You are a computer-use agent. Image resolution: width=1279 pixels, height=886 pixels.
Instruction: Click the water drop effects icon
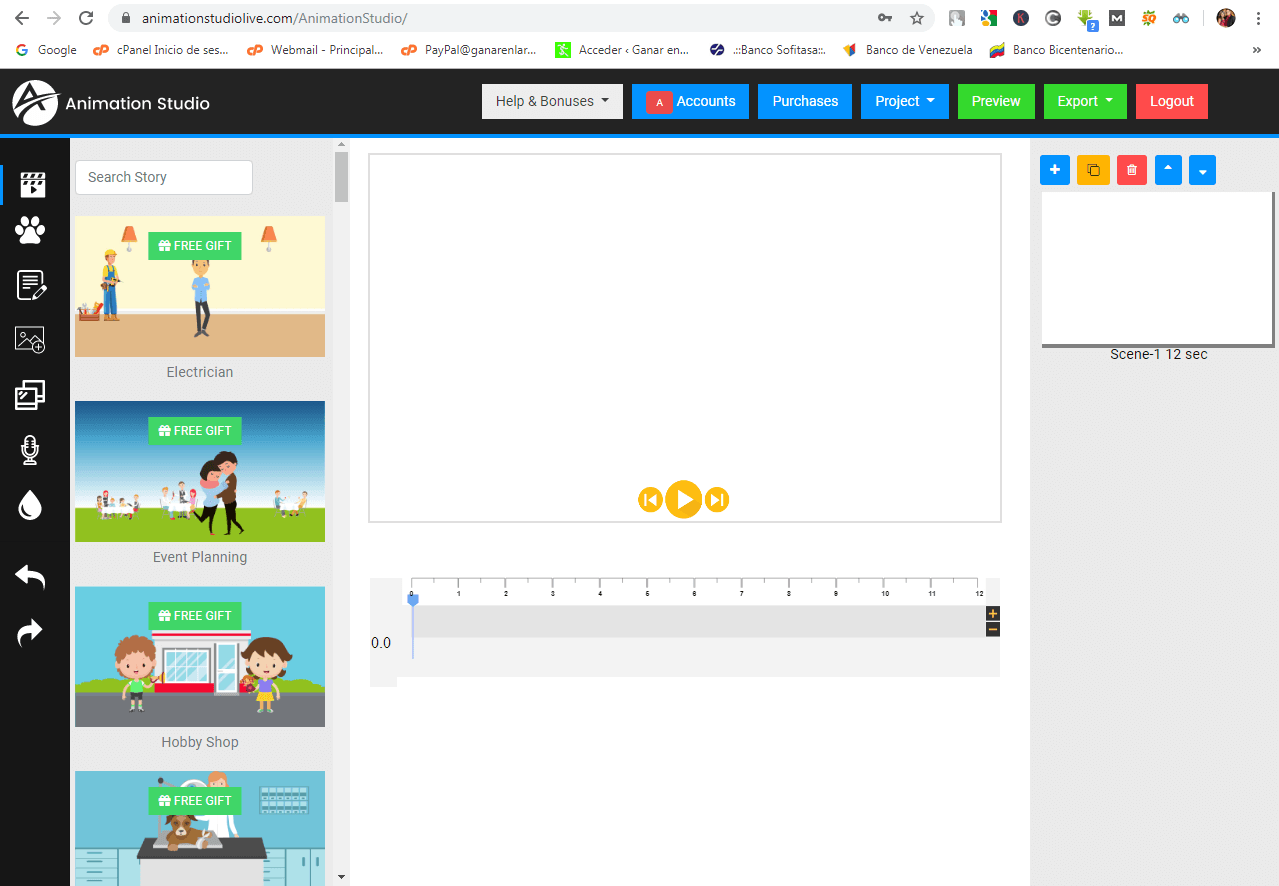pos(30,504)
